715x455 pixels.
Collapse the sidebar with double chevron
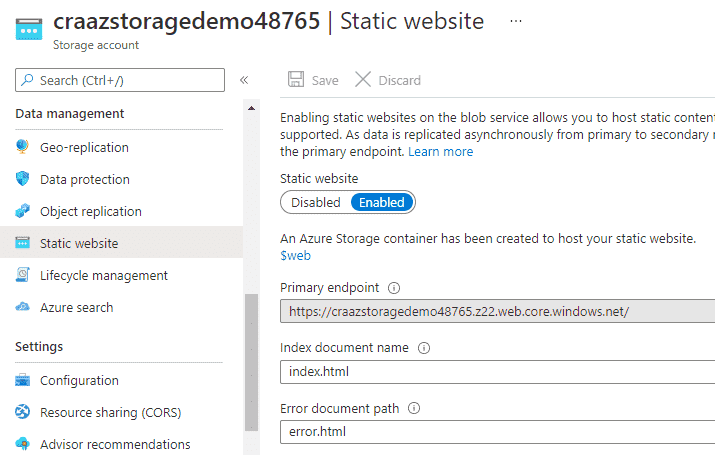coord(244,80)
